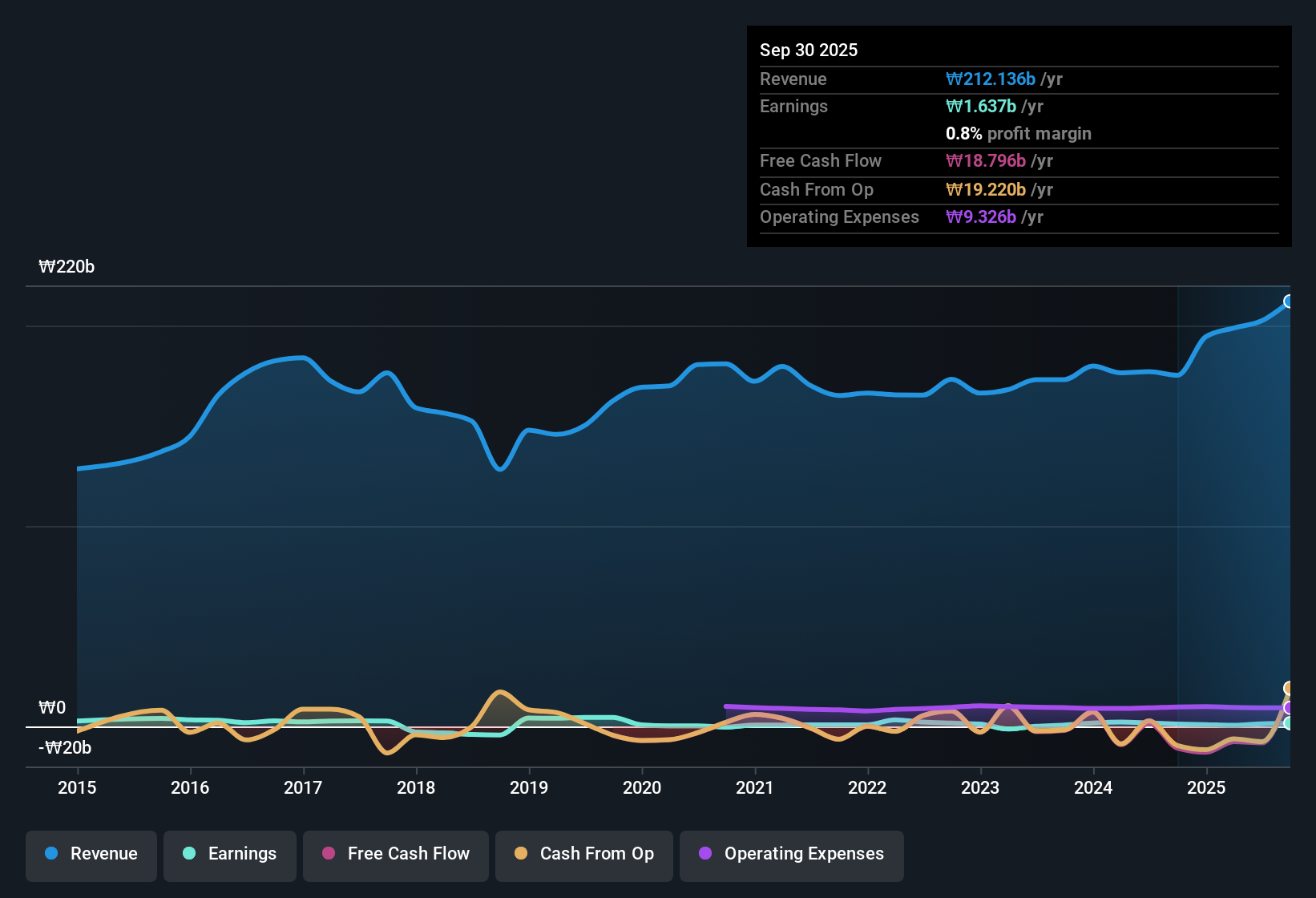This screenshot has width=1316, height=898.
Task: Select the orange Cash From Op legend dot
Action: tap(520, 854)
